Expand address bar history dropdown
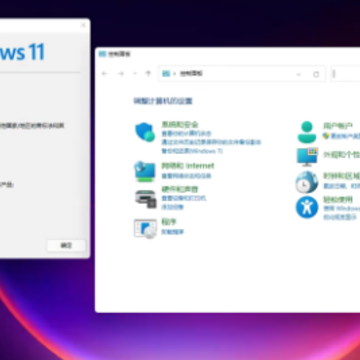This screenshot has width=360, height=360. tap(299, 74)
